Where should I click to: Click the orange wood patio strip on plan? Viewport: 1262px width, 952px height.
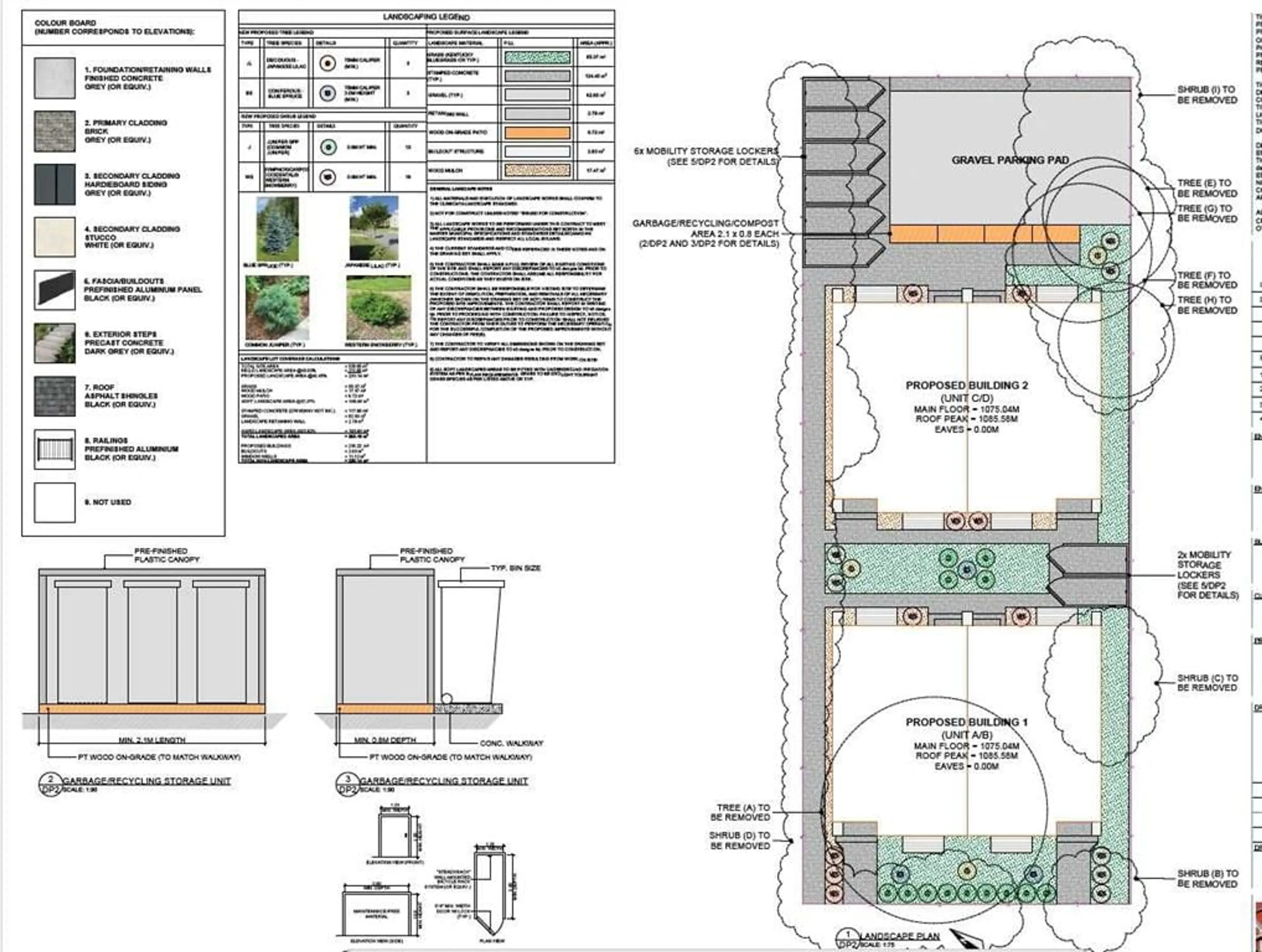pyautogui.click(x=985, y=234)
